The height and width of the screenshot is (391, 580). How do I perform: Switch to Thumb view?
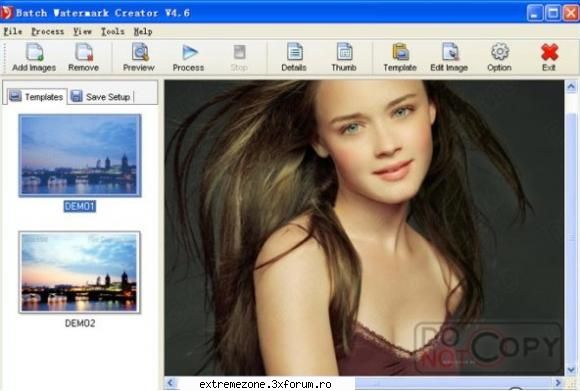344,57
